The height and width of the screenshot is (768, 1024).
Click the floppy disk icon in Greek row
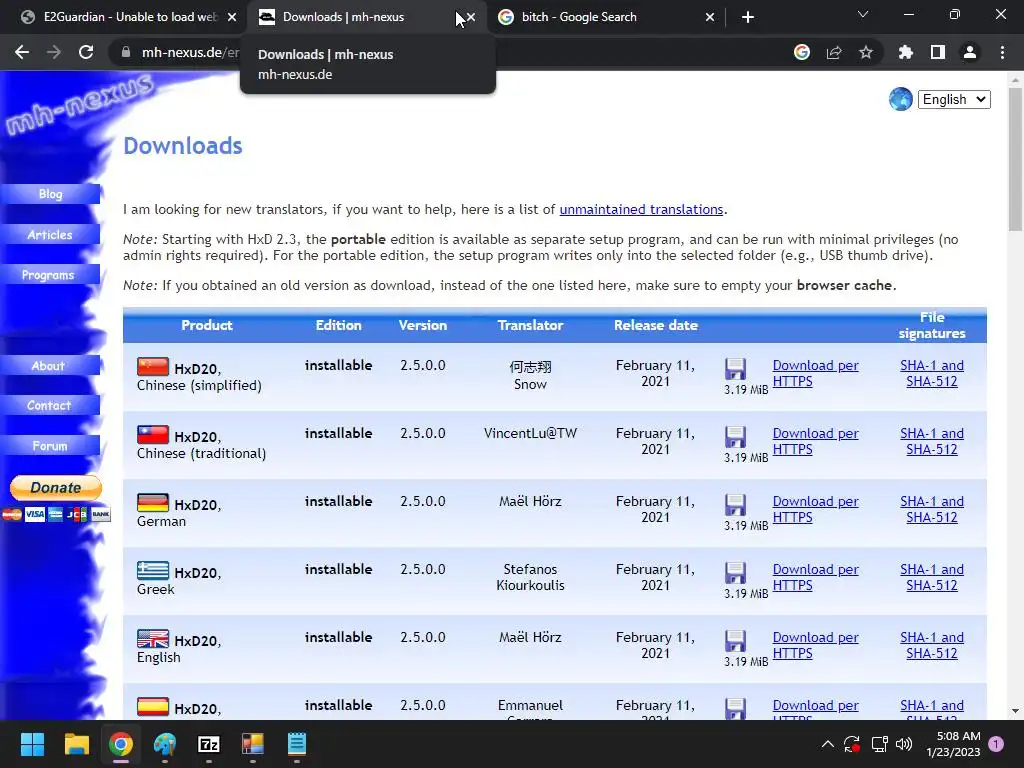(x=735, y=573)
